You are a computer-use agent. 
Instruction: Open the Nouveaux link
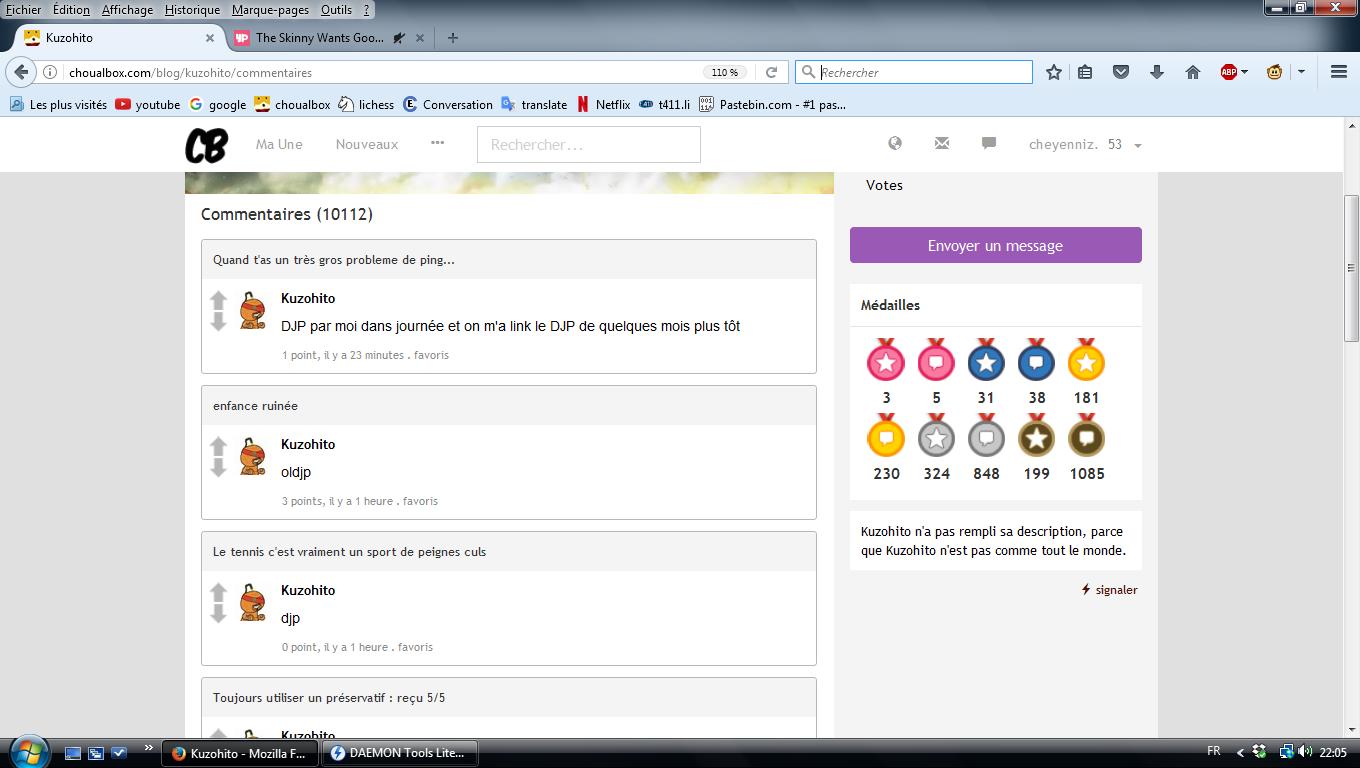click(367, 144)
